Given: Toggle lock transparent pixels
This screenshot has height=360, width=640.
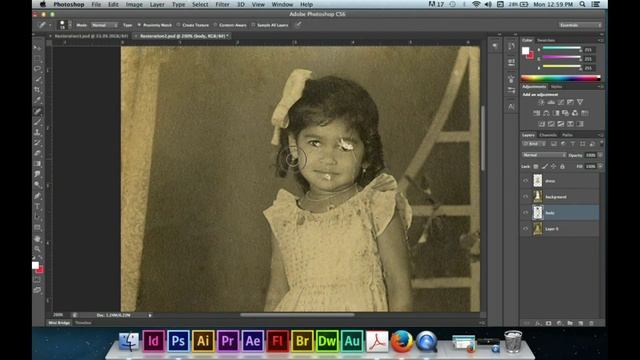Looking at the screenshot, I should (x=536, y=167).
